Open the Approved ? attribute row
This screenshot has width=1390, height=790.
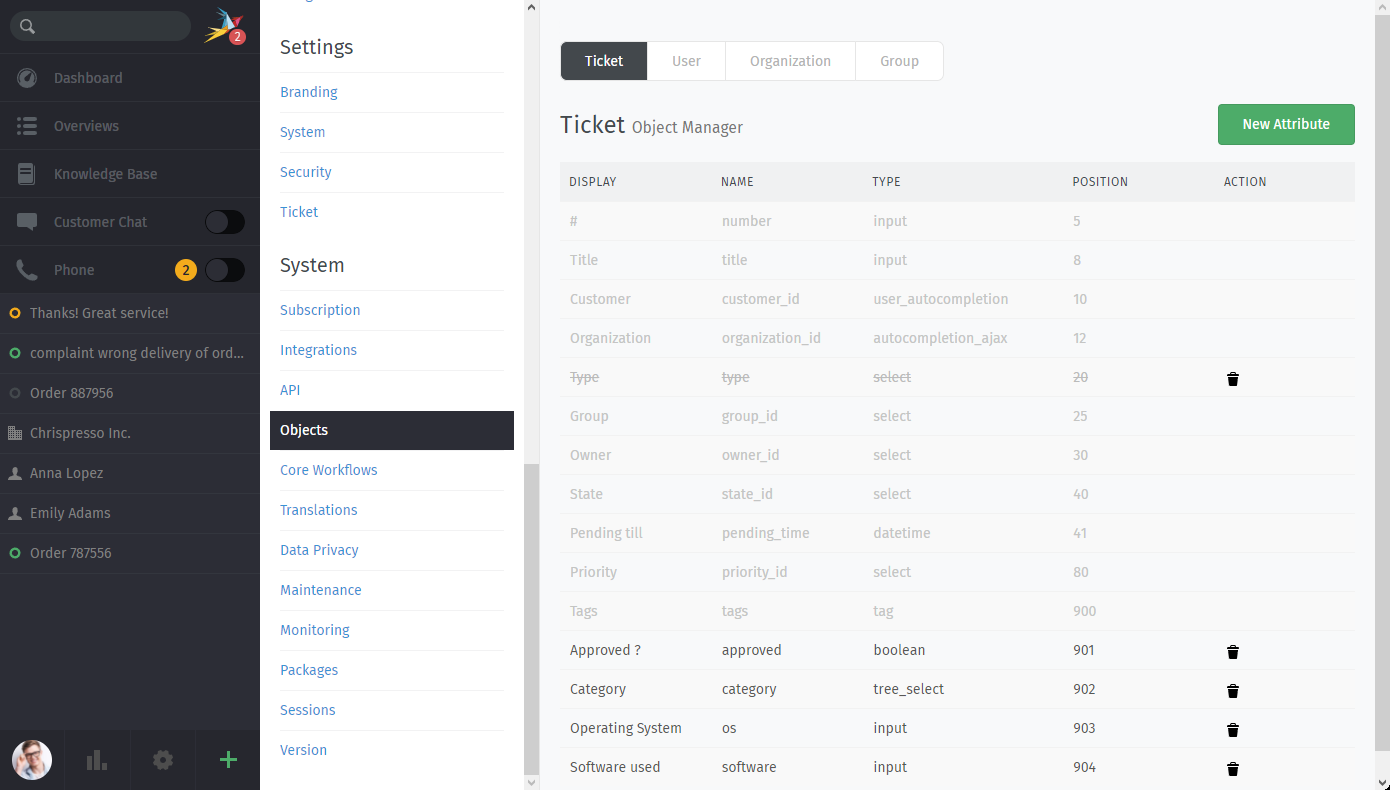957,650
